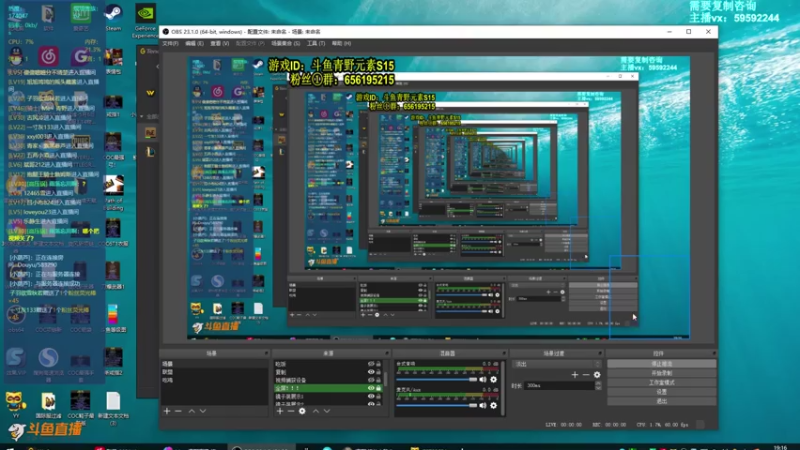Click the Sources list vertical scrollbar
The image size is (800, 450).
click(x=385, y=379)
